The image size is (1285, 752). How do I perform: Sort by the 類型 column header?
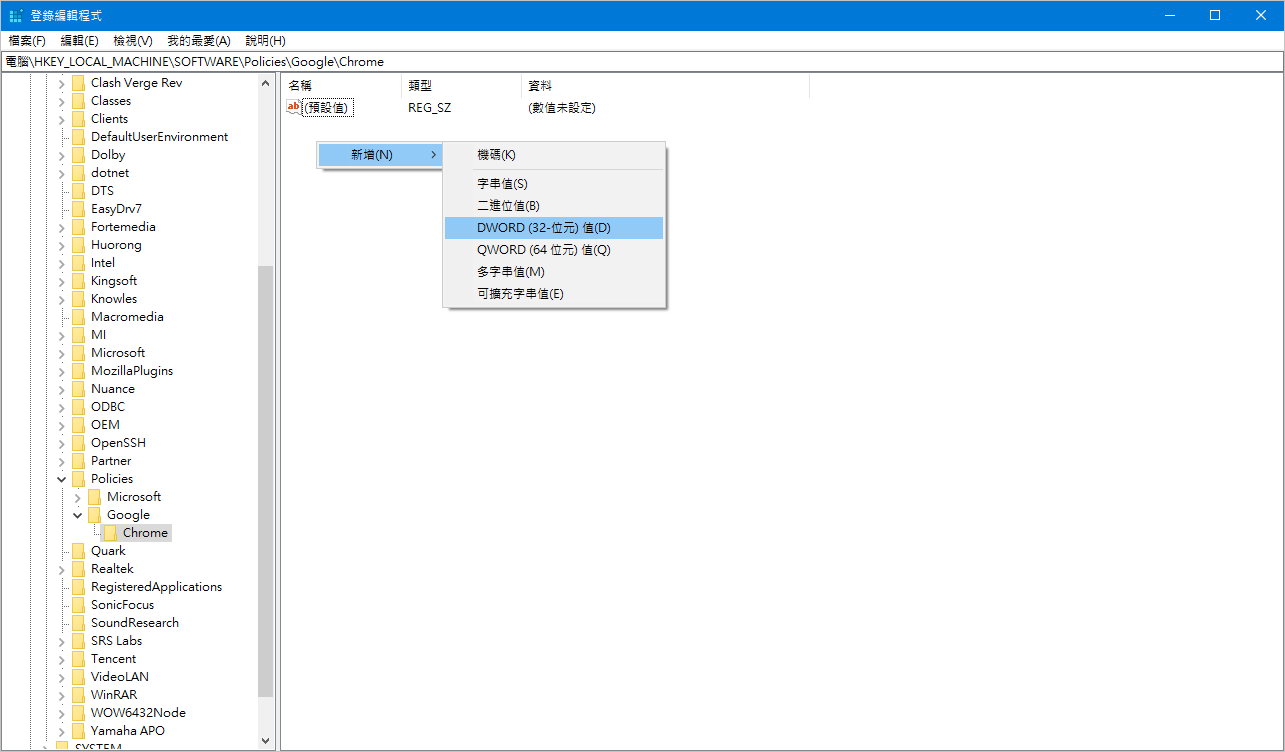pyautogui.click(x=461, y=86)
